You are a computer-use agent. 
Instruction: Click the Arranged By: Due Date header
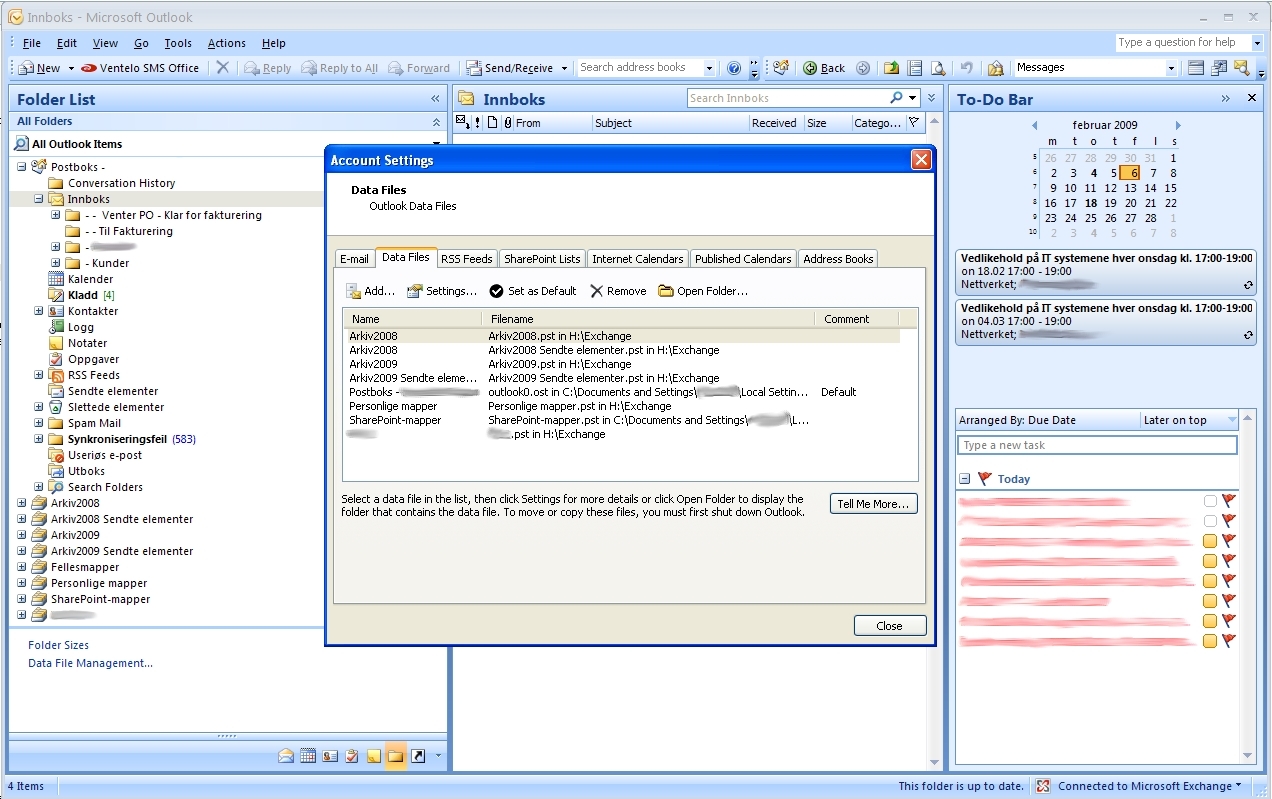point(1048,420)
